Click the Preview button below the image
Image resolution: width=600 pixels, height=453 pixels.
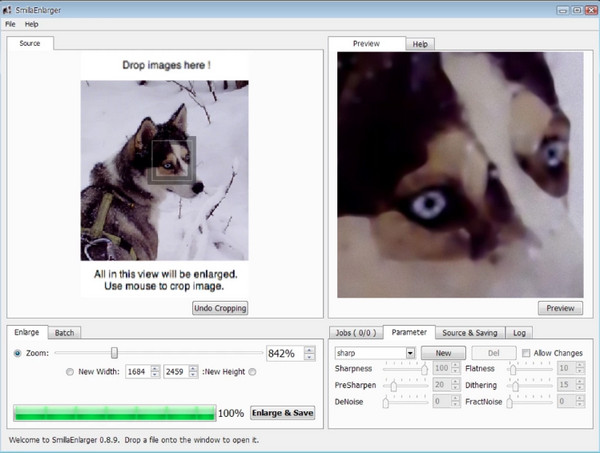tap(560, 308)
